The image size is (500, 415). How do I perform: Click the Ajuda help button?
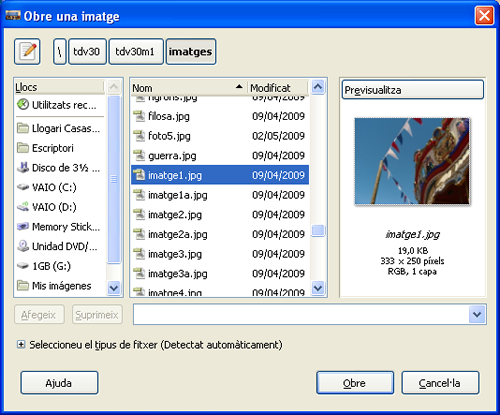coord(59,383)
